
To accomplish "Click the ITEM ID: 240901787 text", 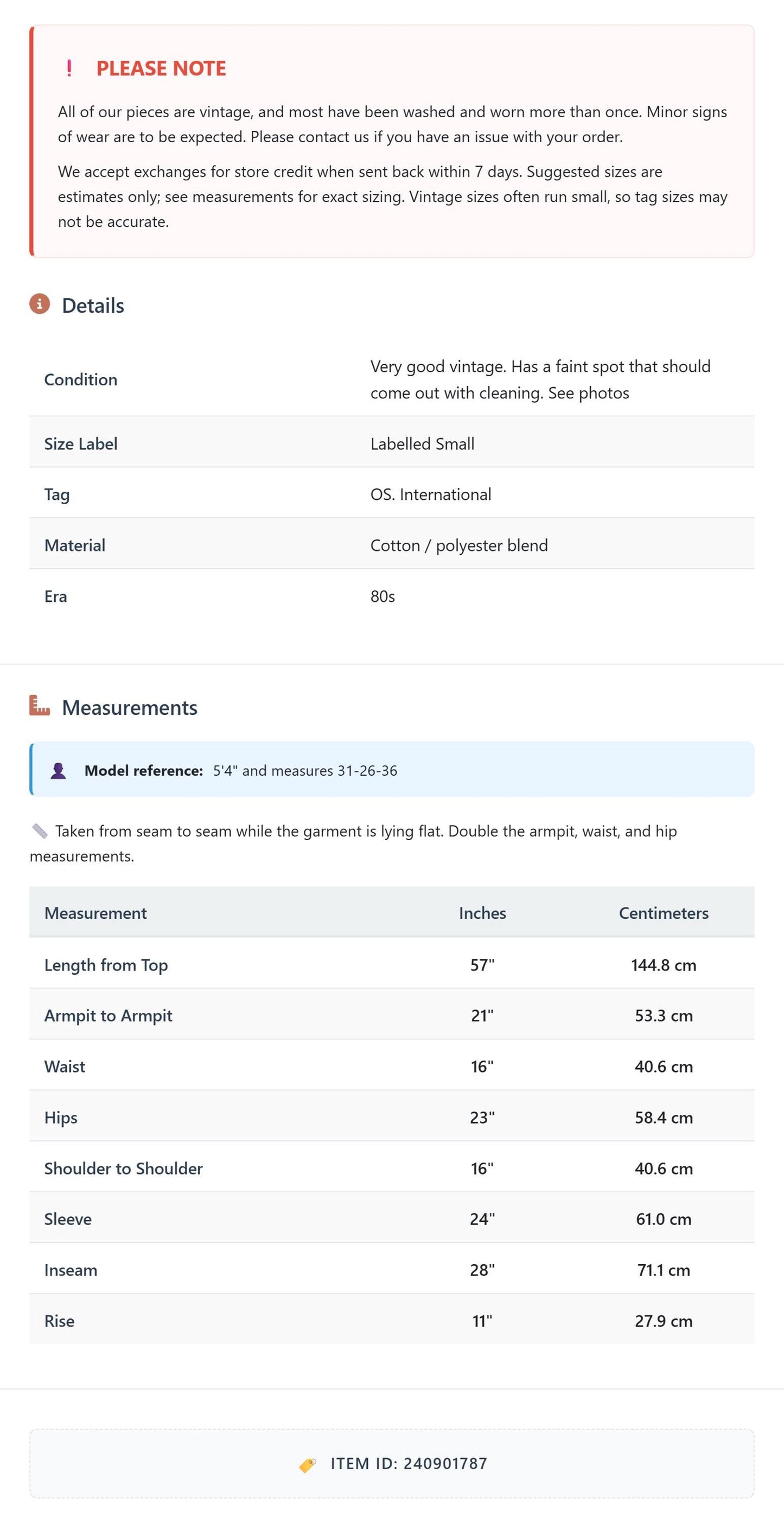I will 409,1463.
